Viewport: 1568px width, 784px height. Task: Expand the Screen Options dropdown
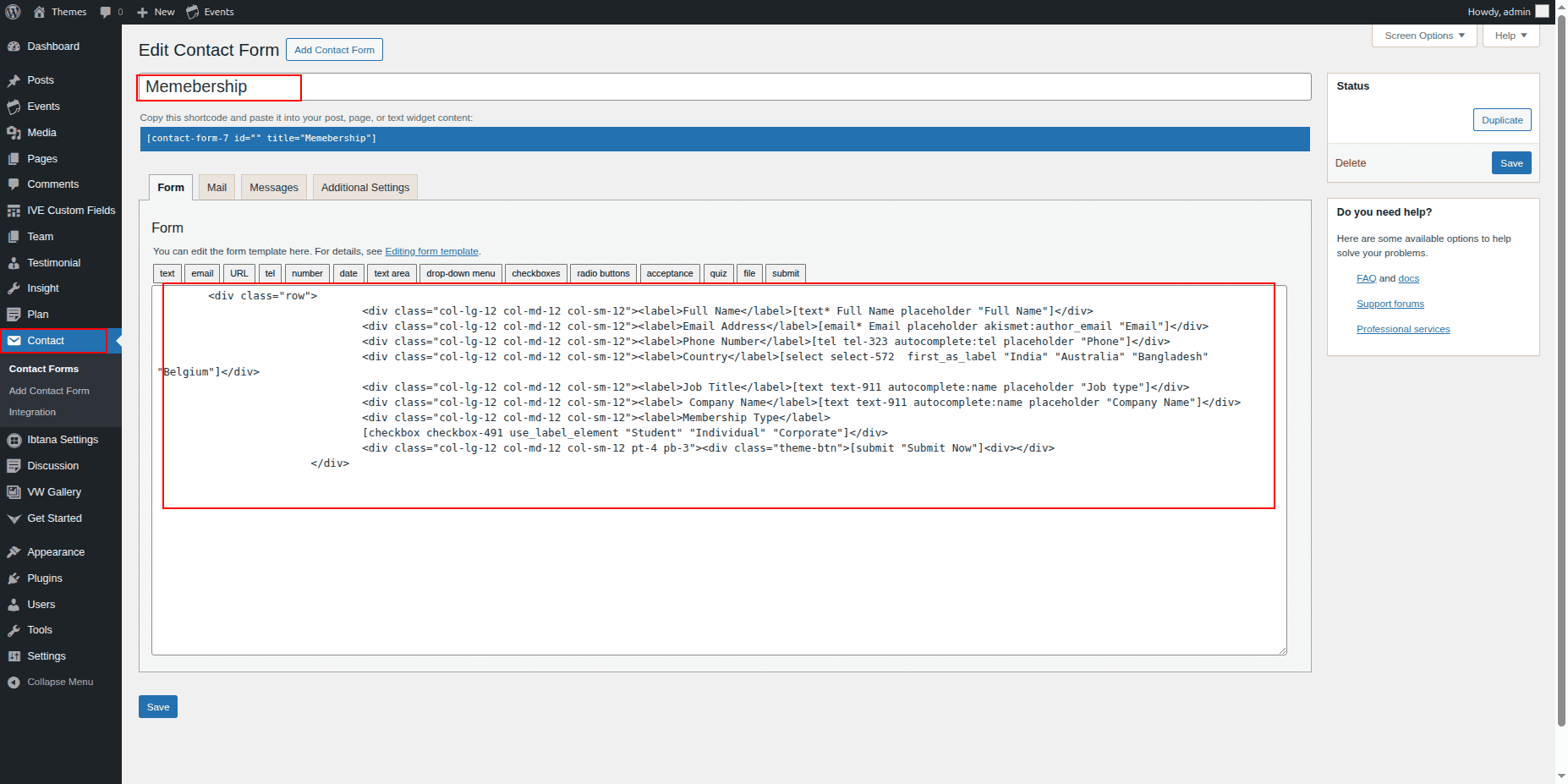coord(1424,36)
